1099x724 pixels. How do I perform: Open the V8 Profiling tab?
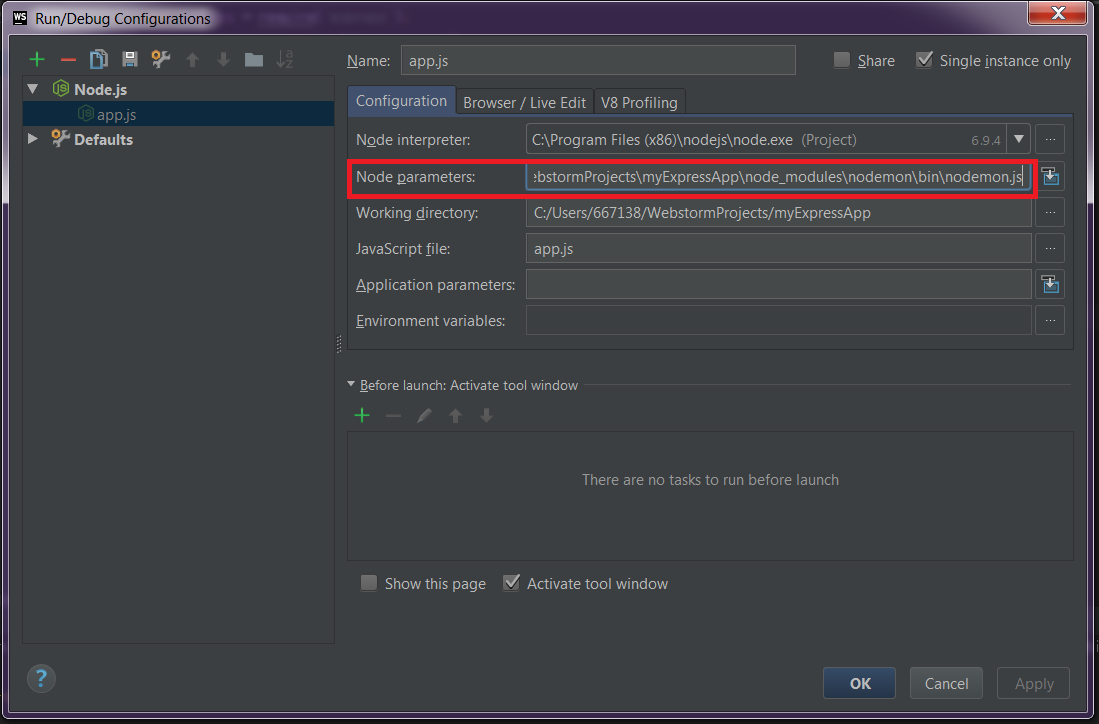click(x=639, y=101)
